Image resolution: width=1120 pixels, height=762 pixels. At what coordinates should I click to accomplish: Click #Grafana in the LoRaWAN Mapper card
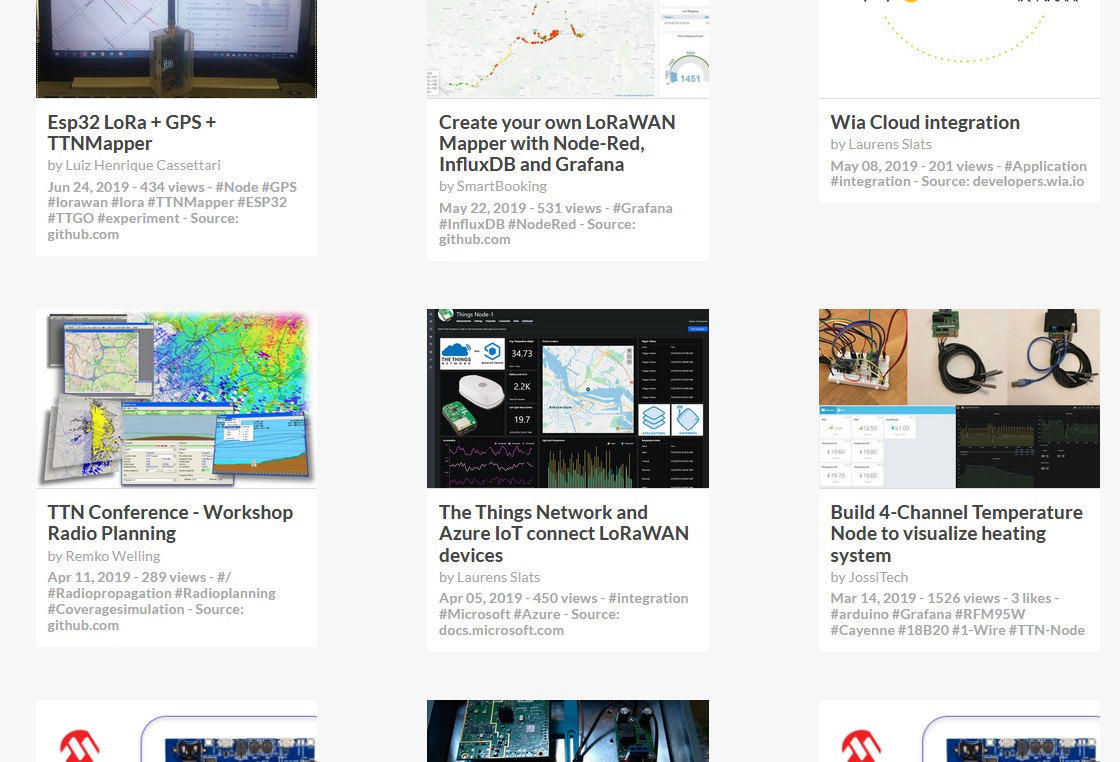click(642, 208)
